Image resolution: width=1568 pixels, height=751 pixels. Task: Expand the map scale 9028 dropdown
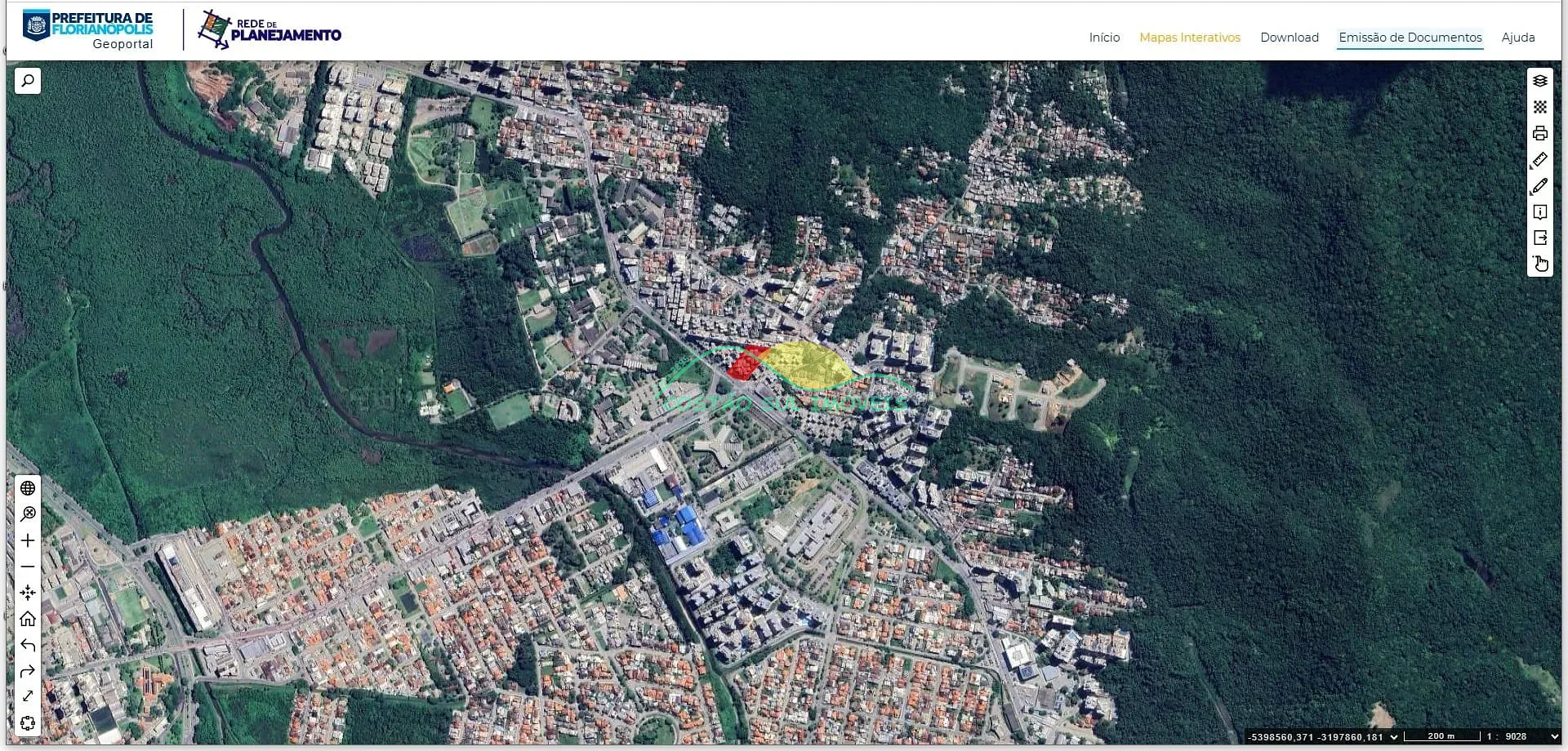tap(1554, 737)
